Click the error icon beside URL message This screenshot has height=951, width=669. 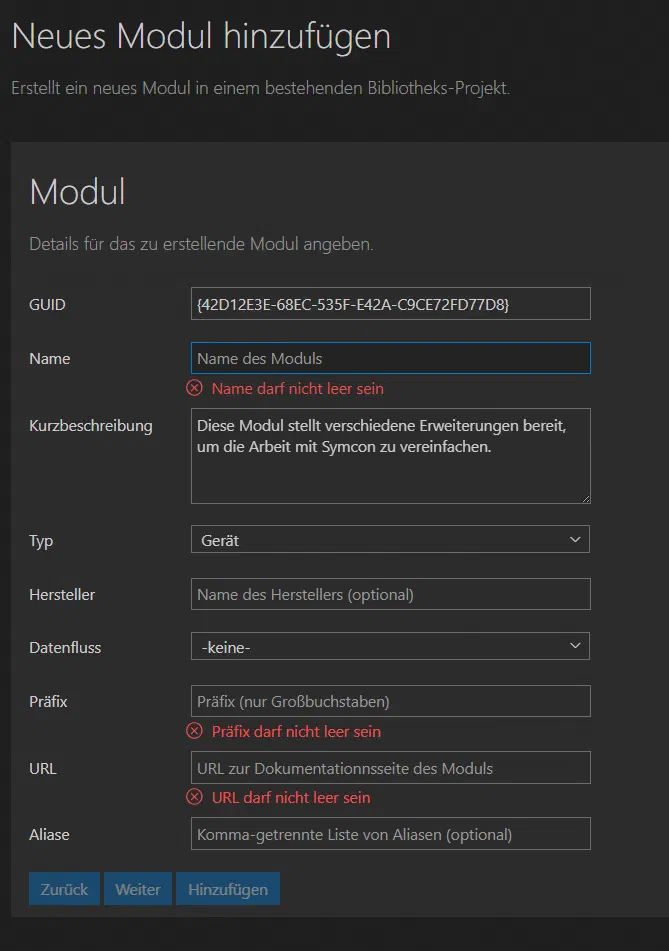[194, 796]
